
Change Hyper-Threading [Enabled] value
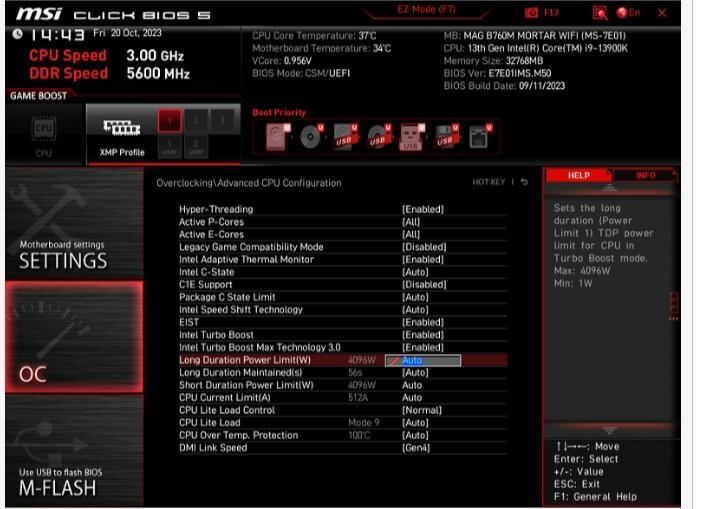(x=423, y=209)
